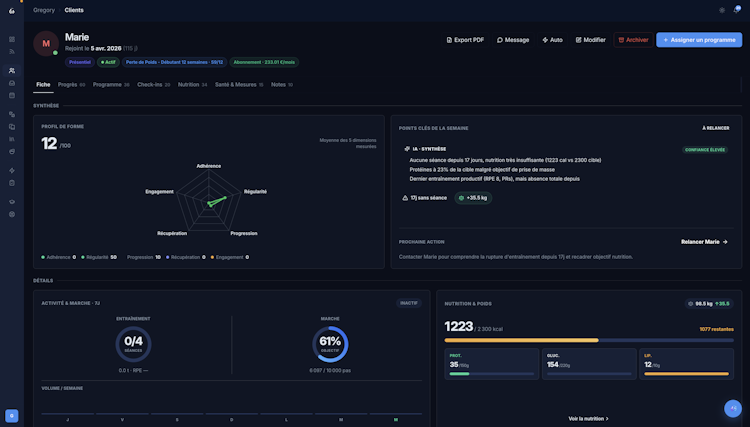Click the Récupération 0 legend item

point(186,257)
